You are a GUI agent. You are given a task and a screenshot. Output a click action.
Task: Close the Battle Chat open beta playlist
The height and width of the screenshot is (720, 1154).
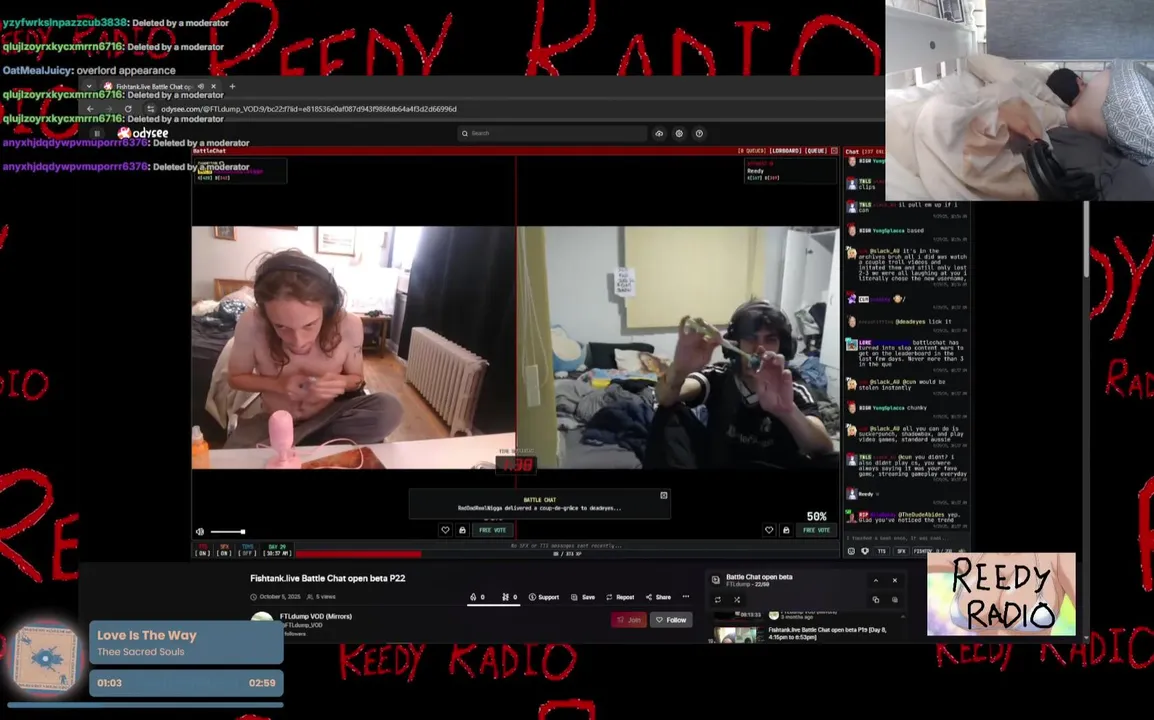(895, 580)
